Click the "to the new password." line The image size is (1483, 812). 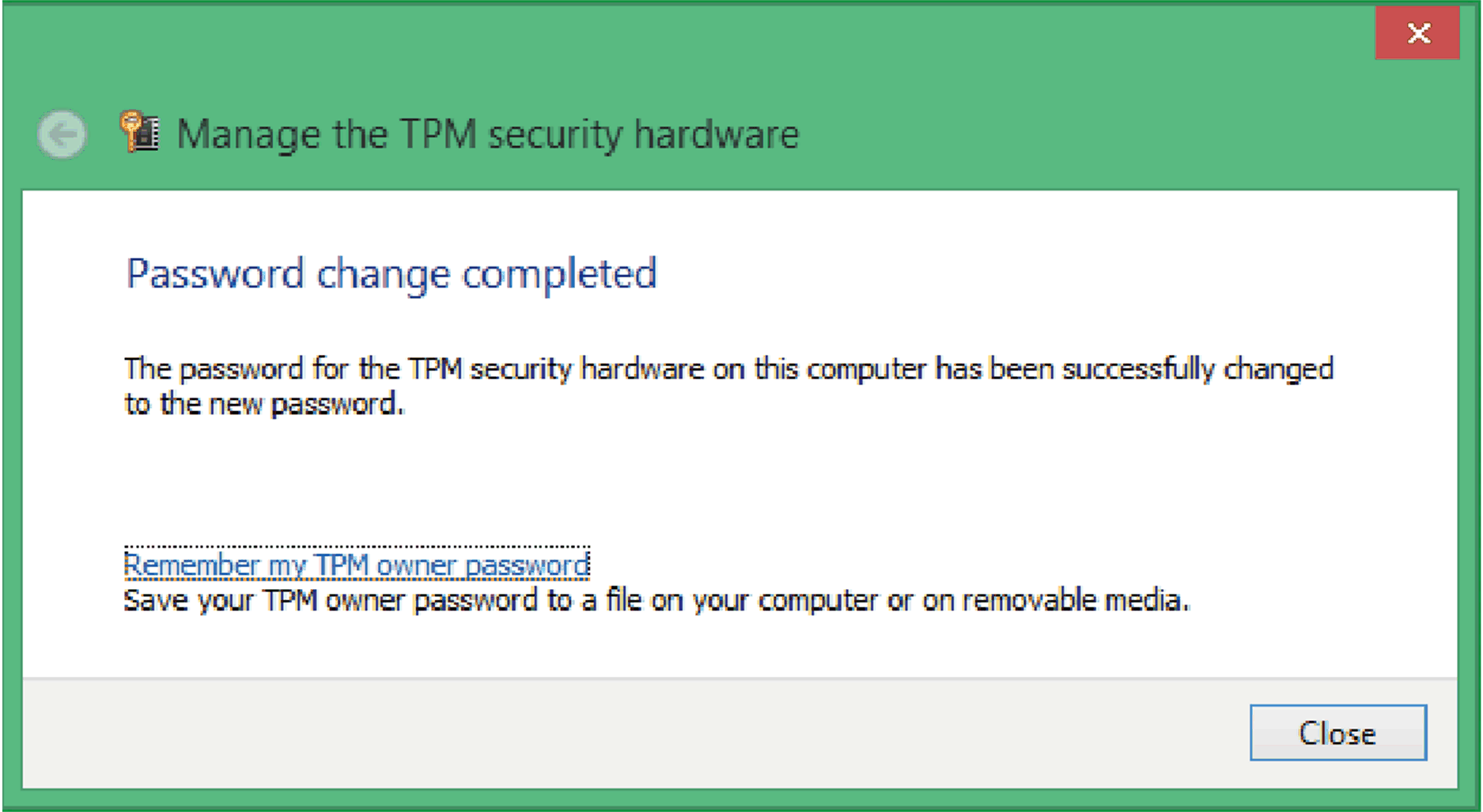pyautogui.click(x=264, y=404)
